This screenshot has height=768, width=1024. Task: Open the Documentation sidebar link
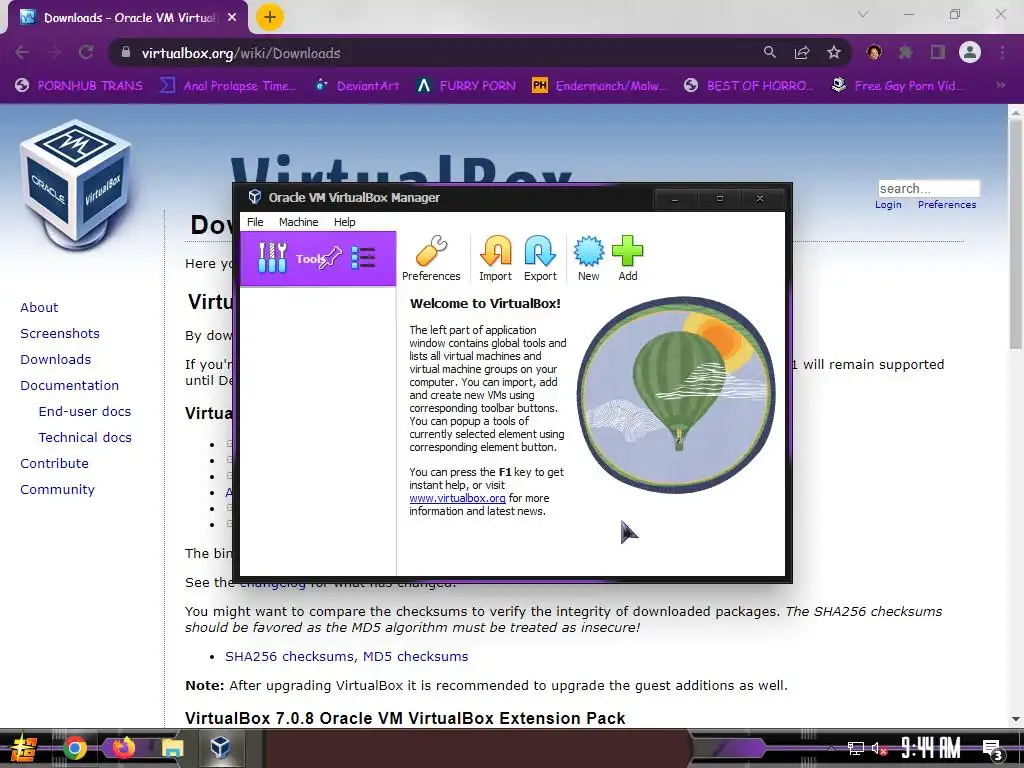(x=69, y=386)
